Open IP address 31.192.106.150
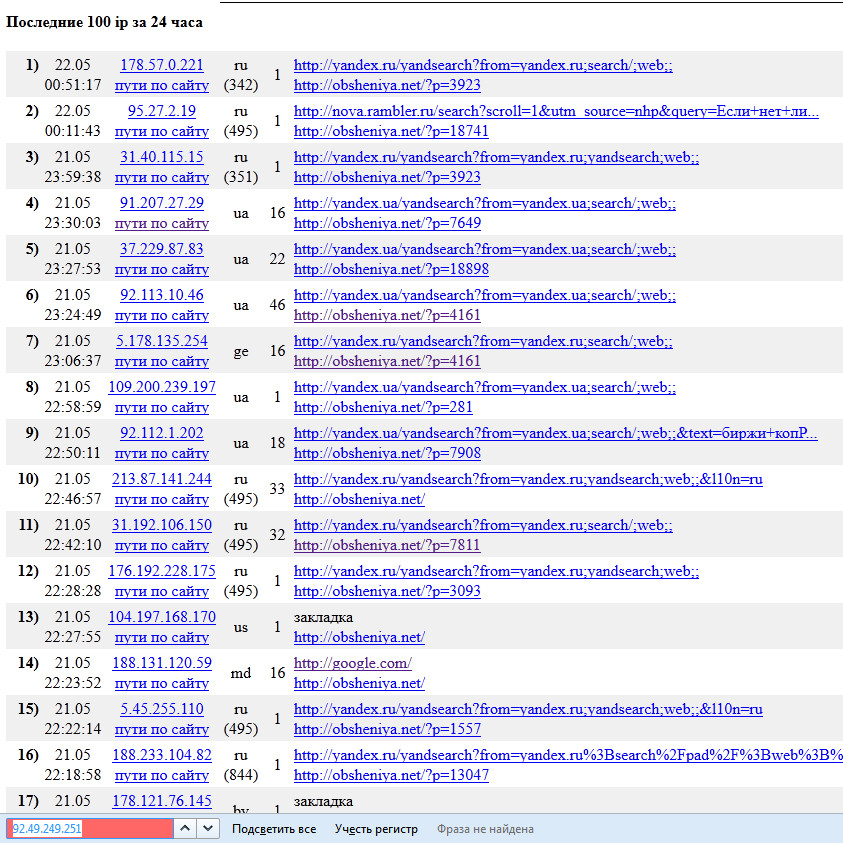 coord(162,525)
